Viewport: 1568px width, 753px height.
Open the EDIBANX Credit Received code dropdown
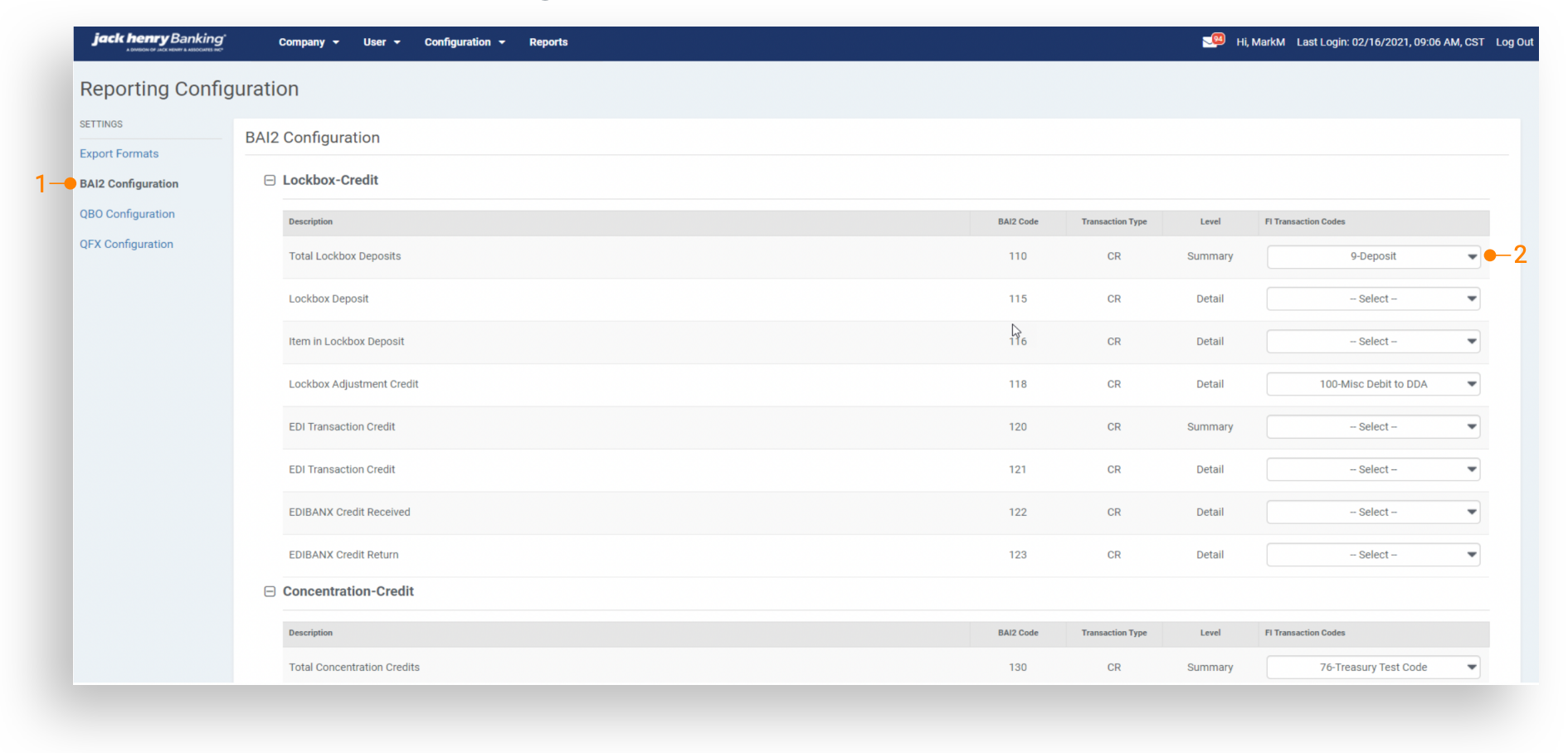pyautogui.click(x=1373, y=513)
